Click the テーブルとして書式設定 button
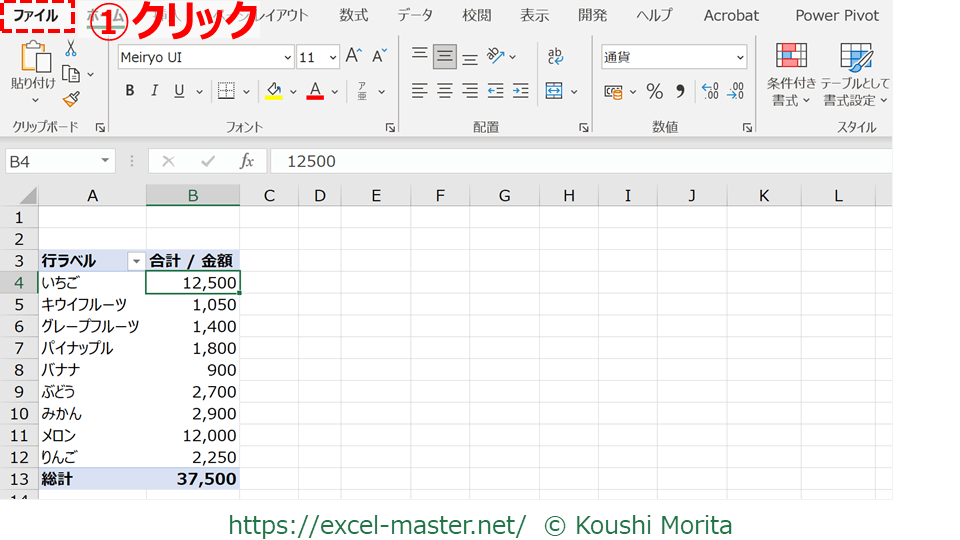 coord(856,75)
